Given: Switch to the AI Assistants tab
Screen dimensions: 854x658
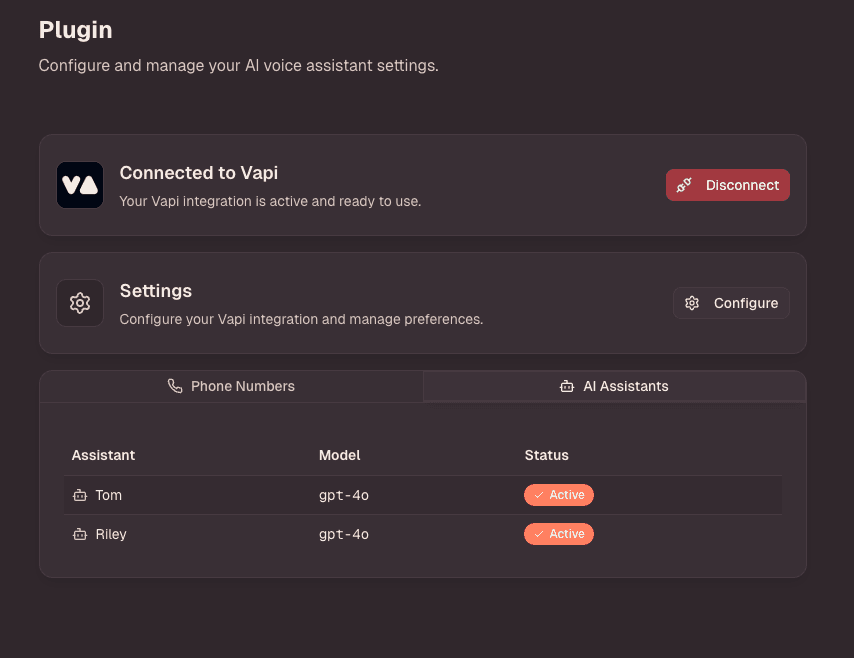Looking at the screenshot, I should click(614, 385).
